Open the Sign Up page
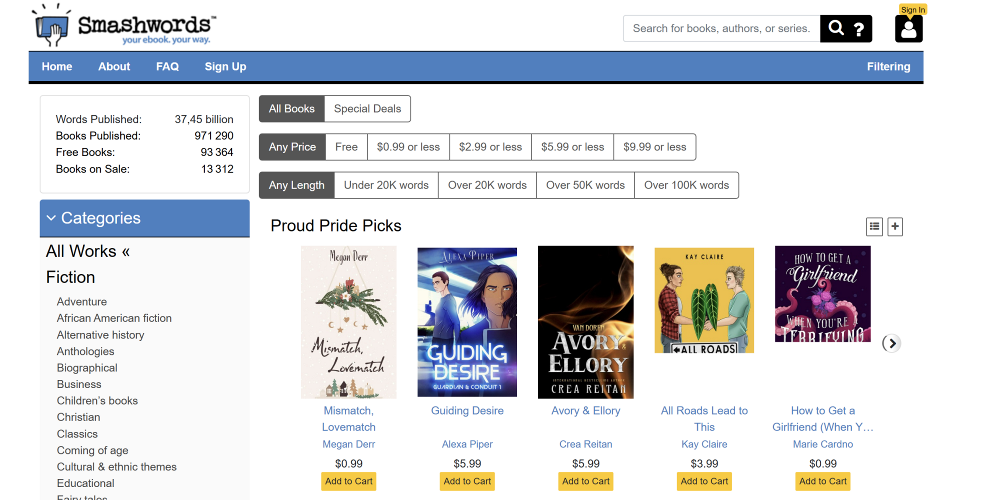Image resolution: width=1000 pixels, height=500 pixels. pyautogui.click(x=225, y=66)
